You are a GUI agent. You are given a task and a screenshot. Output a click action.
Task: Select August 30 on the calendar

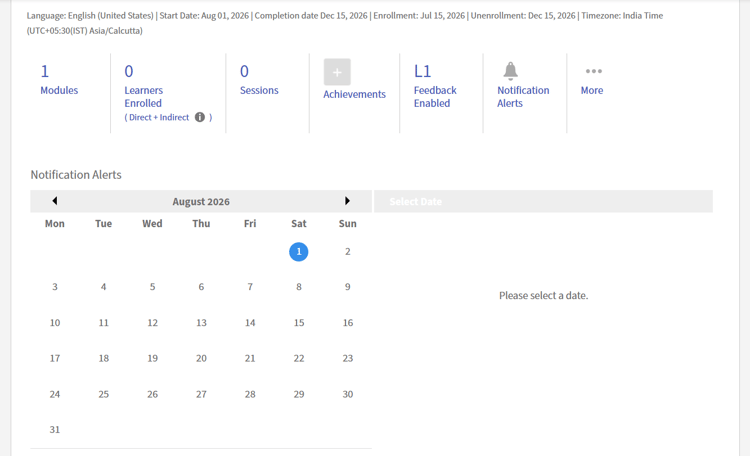point(348,394)
